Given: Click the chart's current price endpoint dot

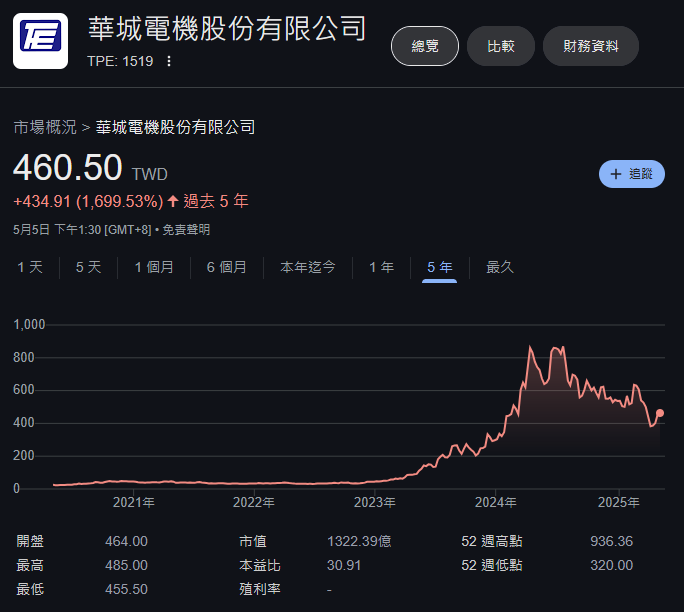Looking at the screenshot, I should point(660,413).
